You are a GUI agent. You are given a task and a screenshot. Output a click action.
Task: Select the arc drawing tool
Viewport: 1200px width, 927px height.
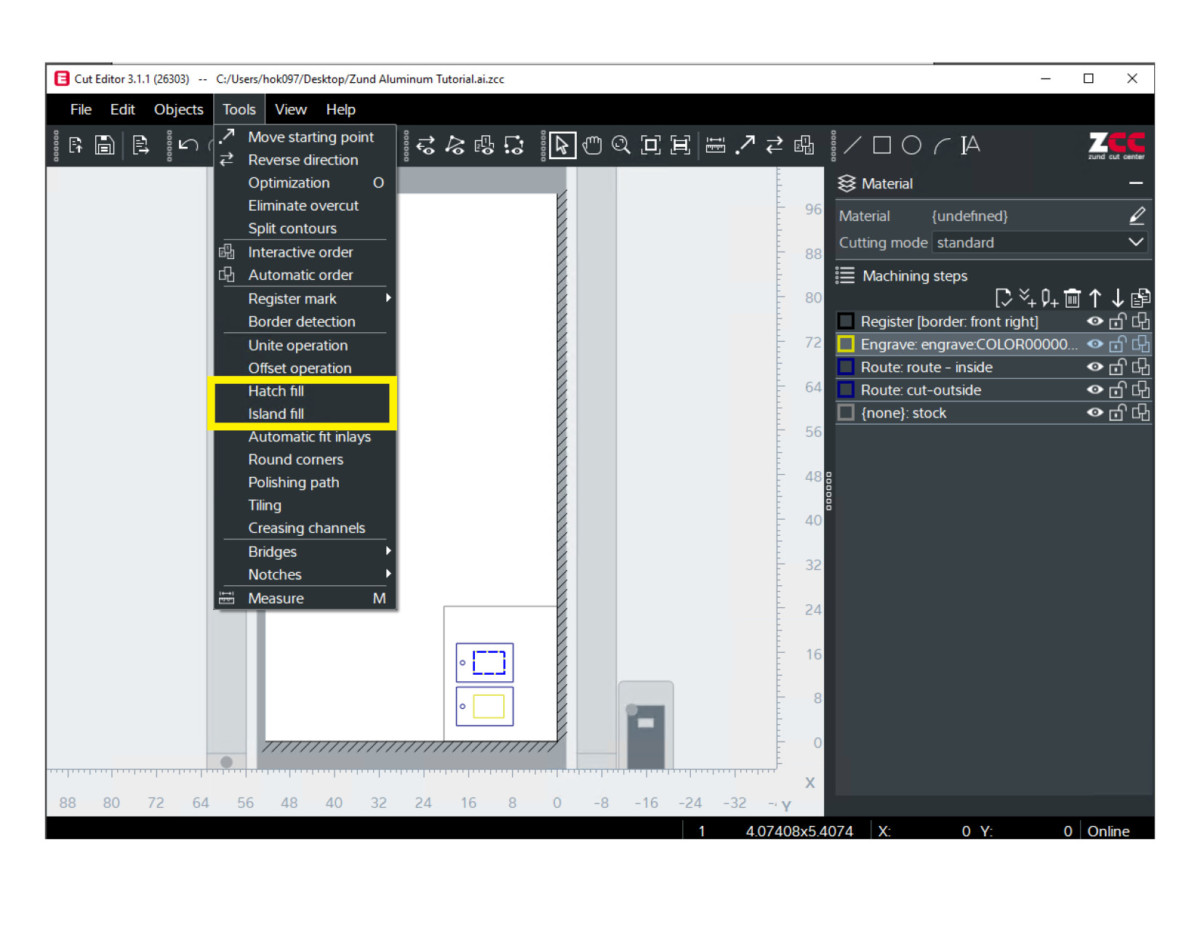(941, 146)
